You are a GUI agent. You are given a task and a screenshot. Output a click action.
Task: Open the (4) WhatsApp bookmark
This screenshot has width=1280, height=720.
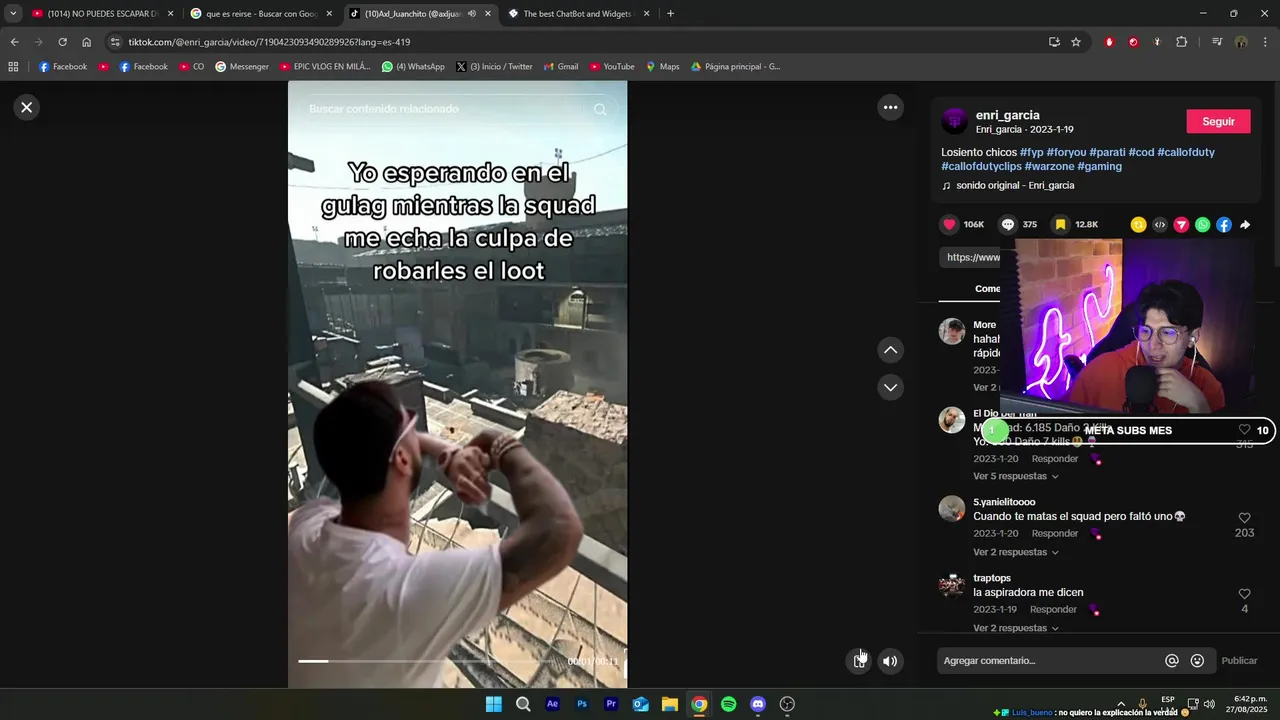[413, 67]
